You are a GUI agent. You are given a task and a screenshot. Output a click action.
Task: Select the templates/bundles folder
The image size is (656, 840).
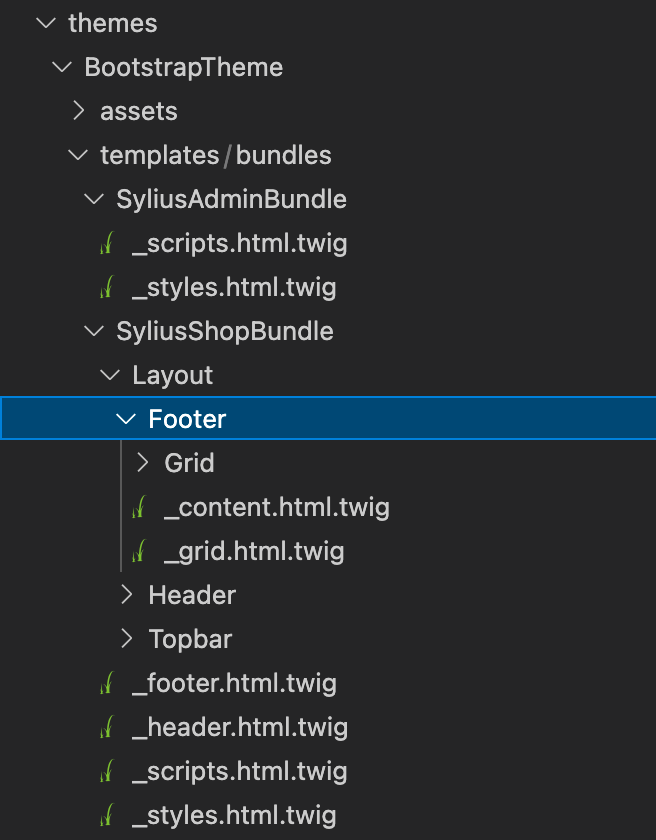point(216,154)
